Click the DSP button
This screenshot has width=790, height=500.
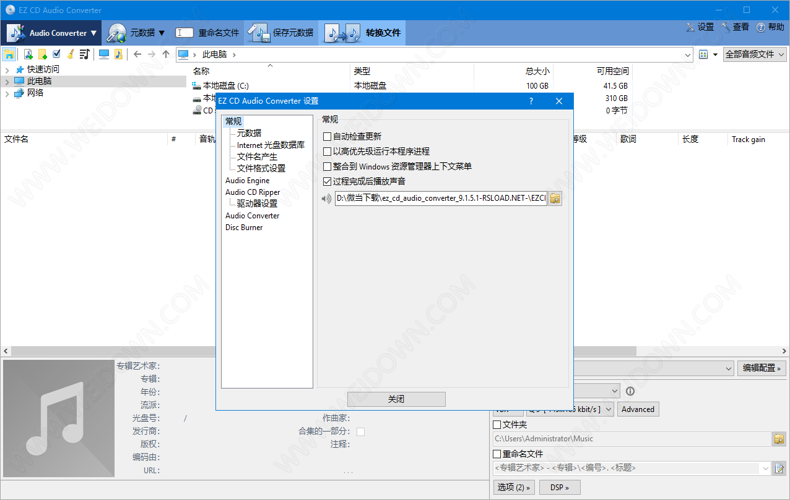(x=559, y=487)
